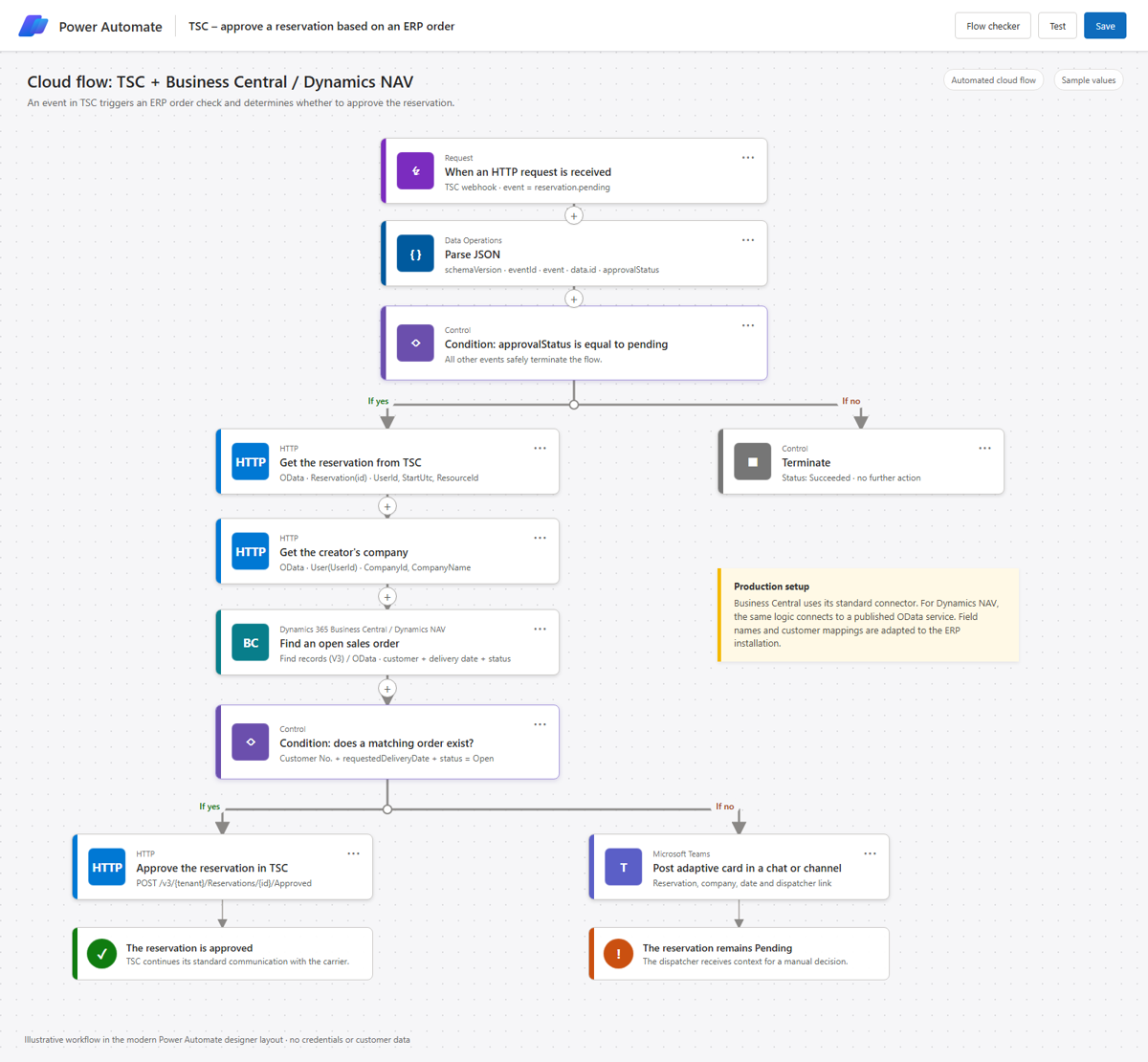Open more options on Parse JSON card
This screenshot has height=1062, width=1148.
tap(748, 240)
